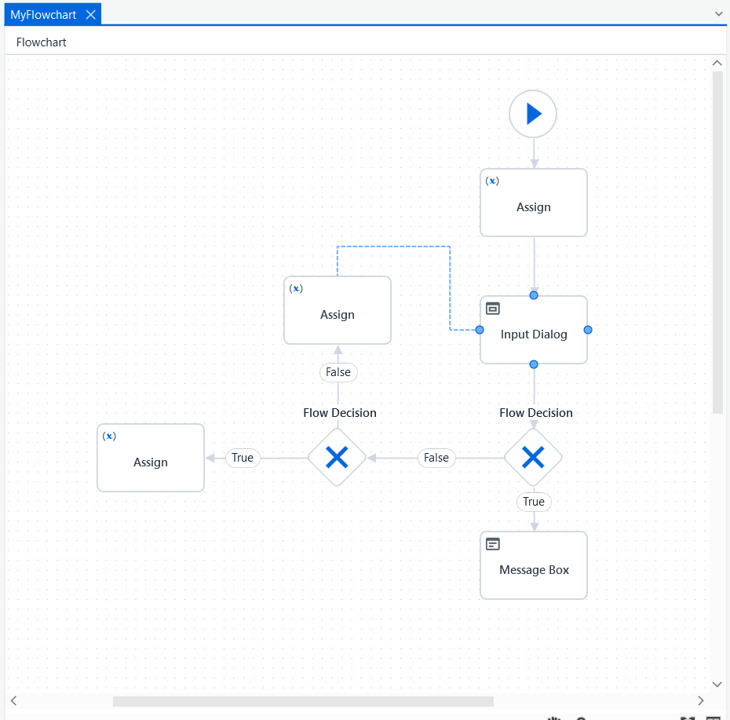Click the horizontal scrollbar right arrow
This screenshot has height=720, width=730.
[701, 701]
